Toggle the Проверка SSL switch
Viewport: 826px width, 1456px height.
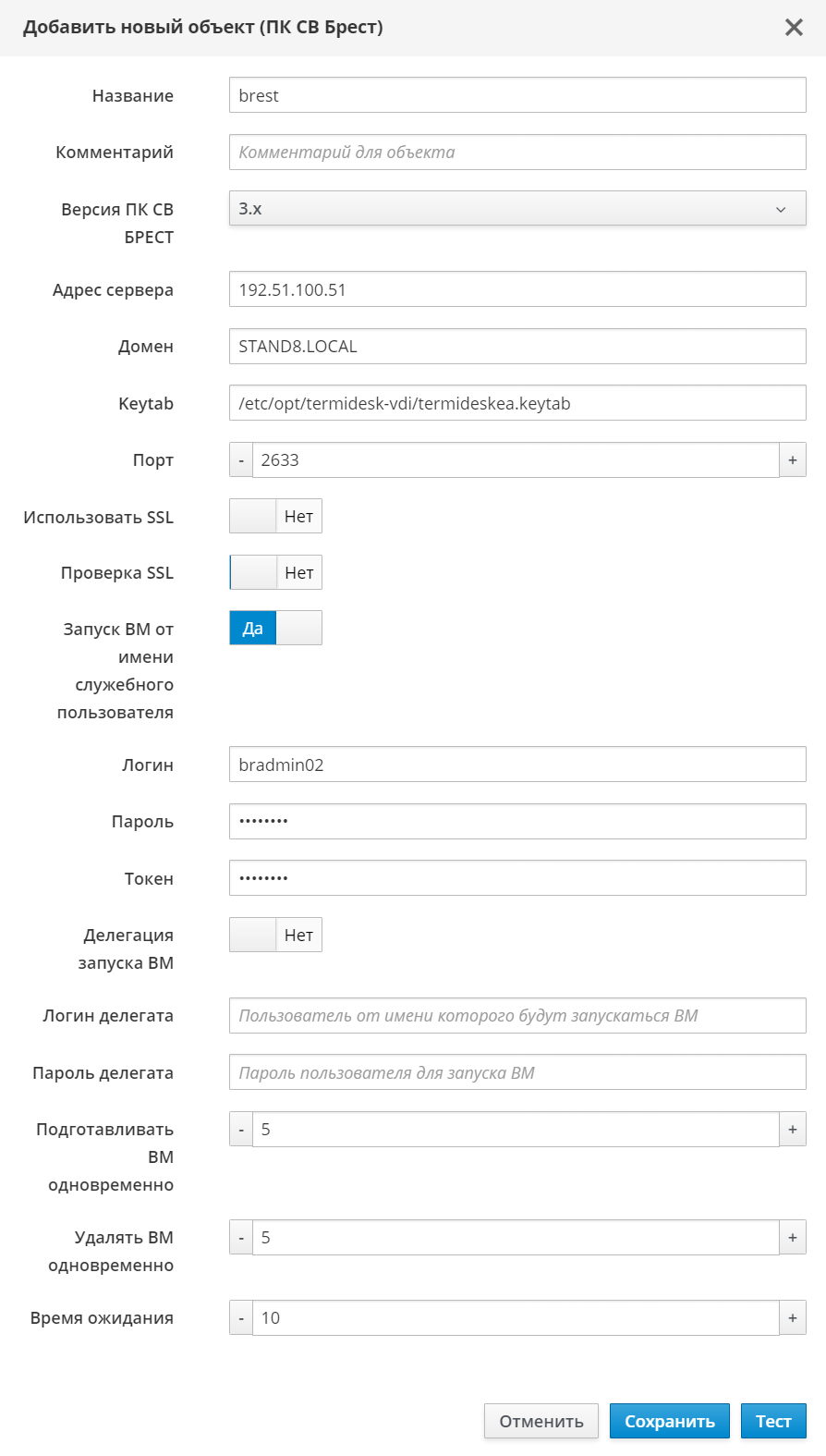275,573
